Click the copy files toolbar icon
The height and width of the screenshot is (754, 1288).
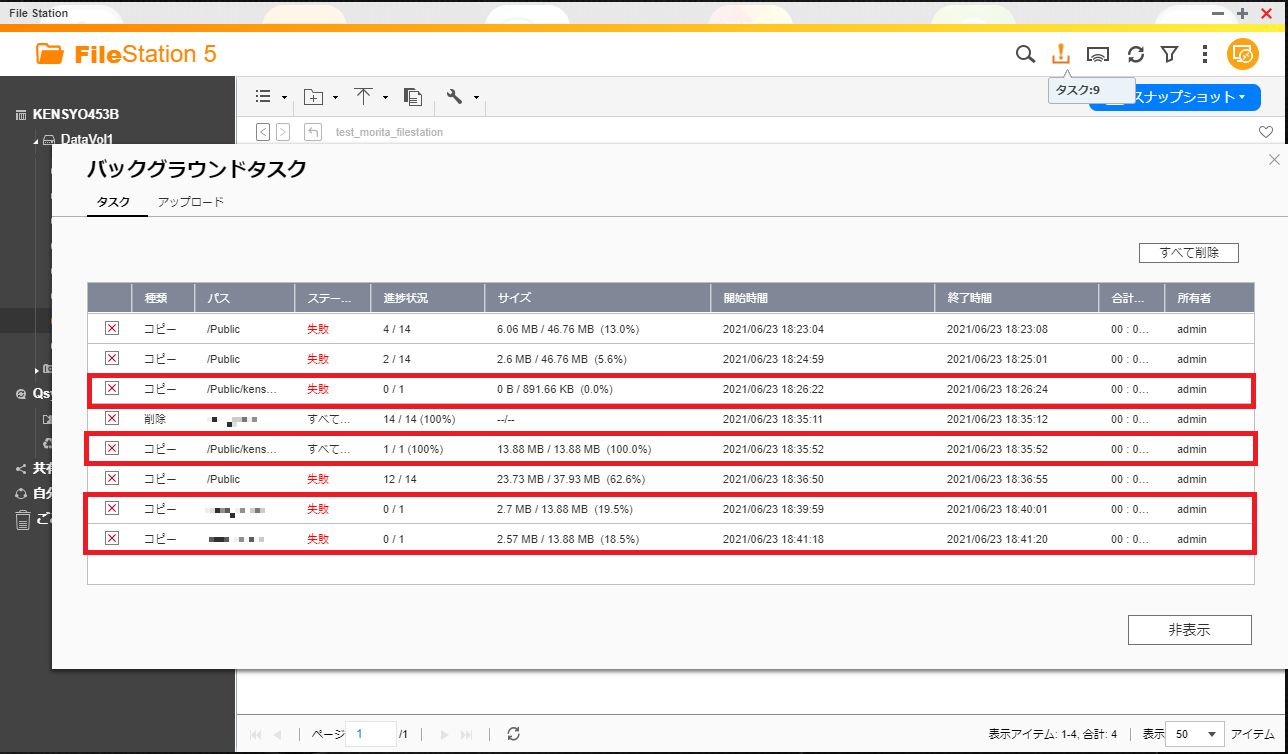(x=413, y=97)
